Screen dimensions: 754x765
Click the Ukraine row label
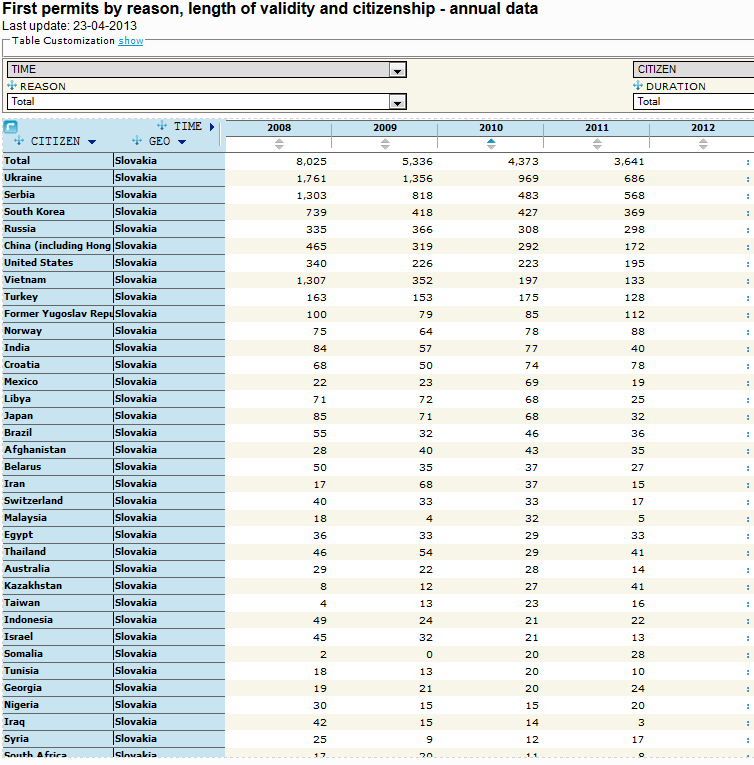[23, 178]
